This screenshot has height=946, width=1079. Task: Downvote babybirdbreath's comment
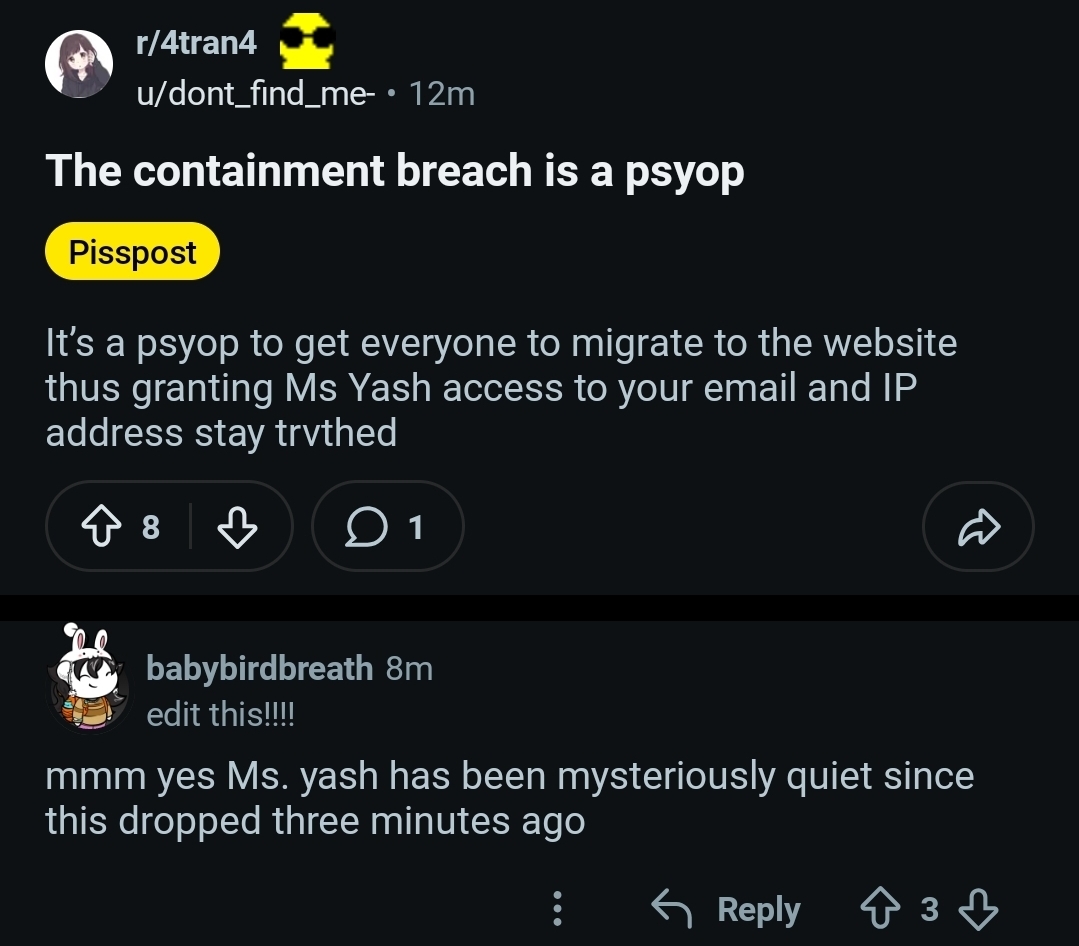pyautogui.click(x=978, y=908)
